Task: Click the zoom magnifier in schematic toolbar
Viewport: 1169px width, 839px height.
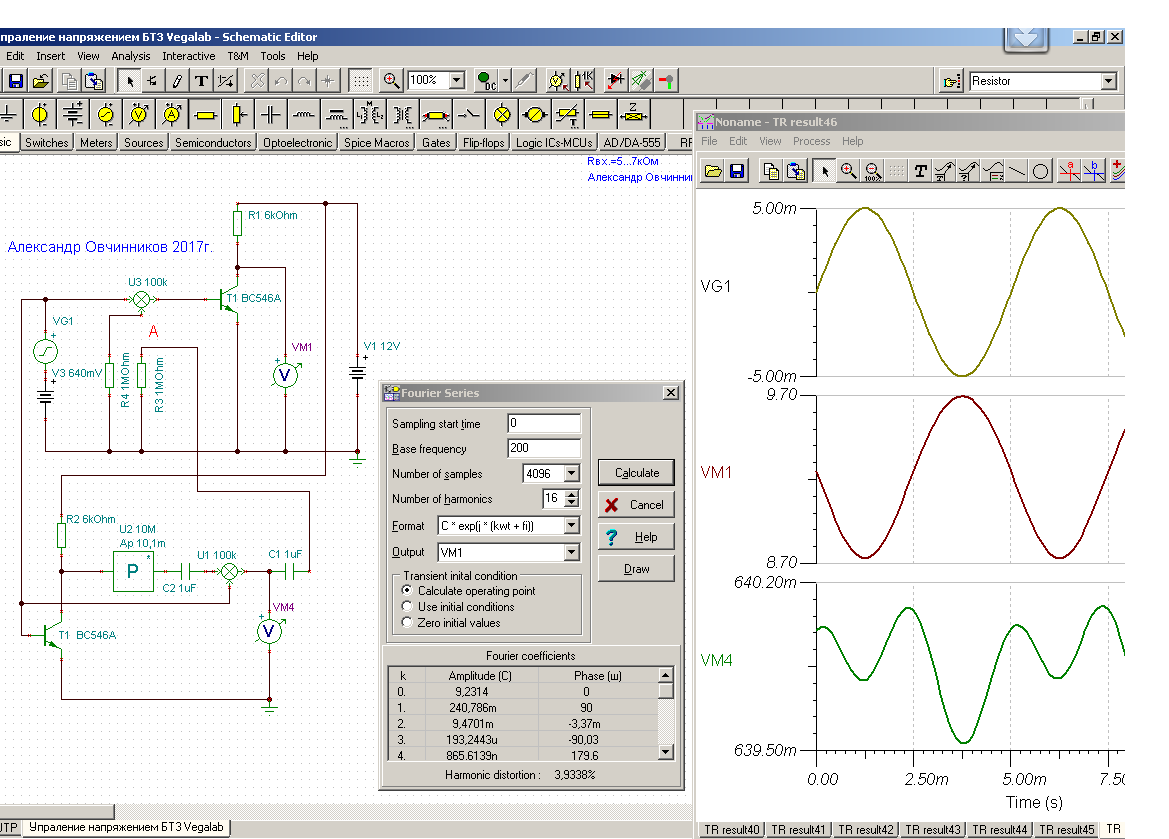Action: point(391,81)
